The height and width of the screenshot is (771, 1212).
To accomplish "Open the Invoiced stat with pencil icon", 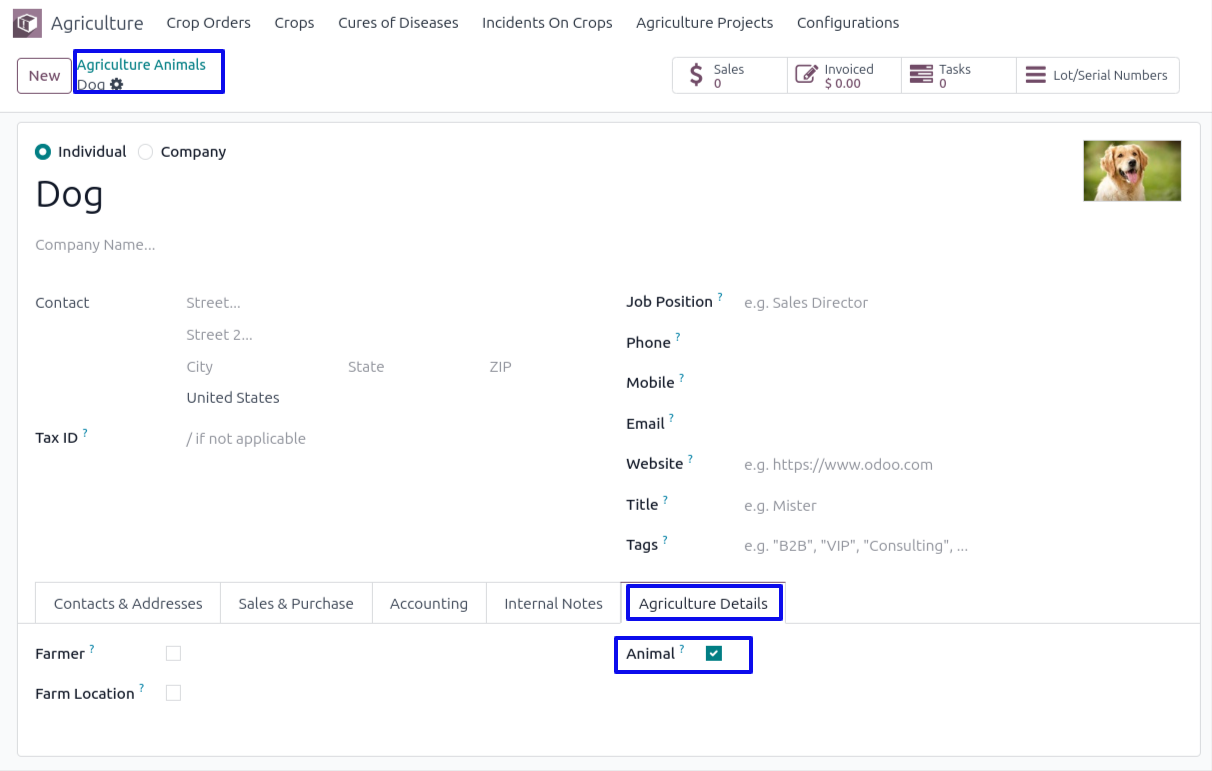I will click(x=805, y=75).
